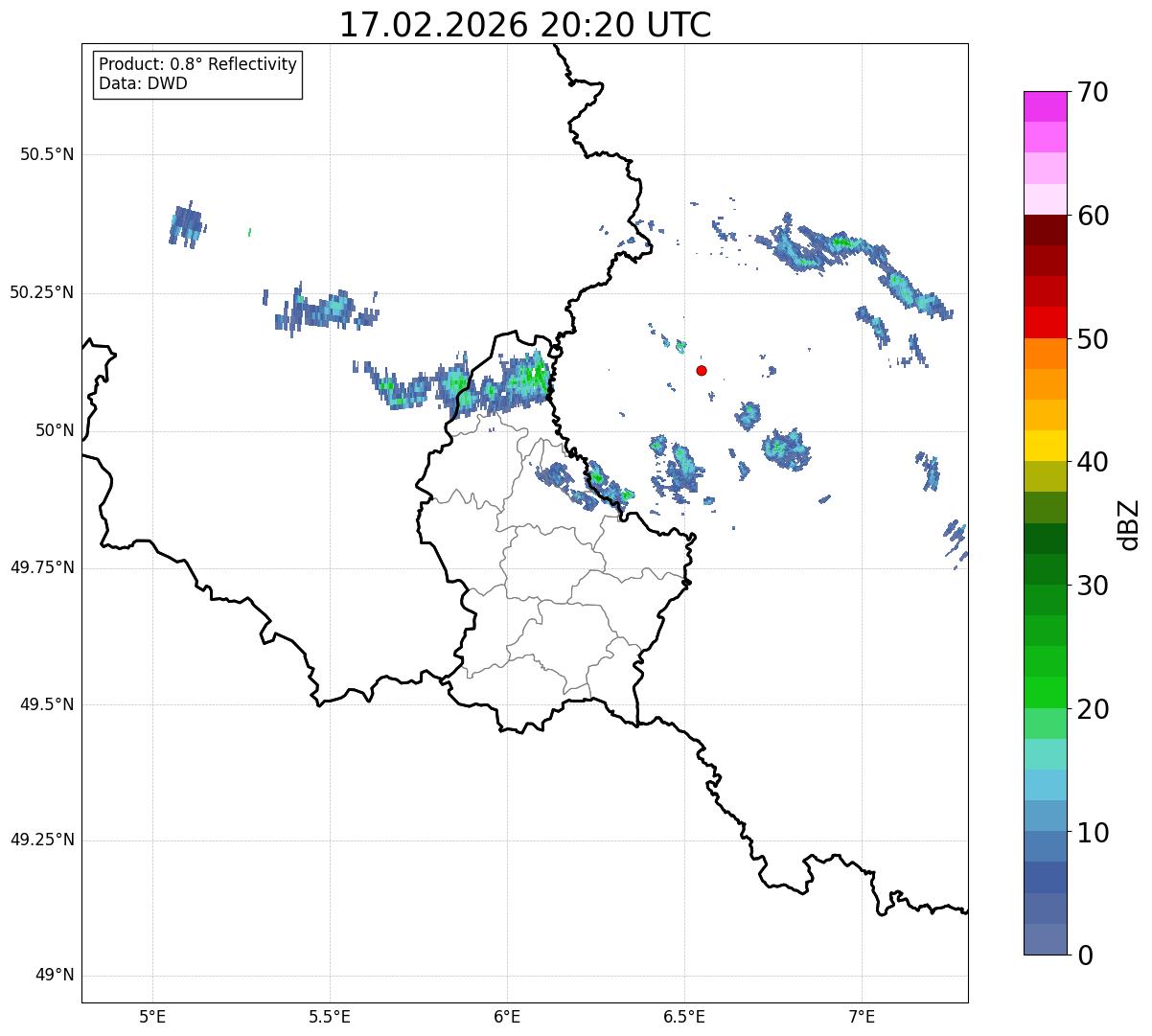The width and height of the screenshot is (1152, 1036).
Task: Pick the bright red colorbar swatch just below 55 dBZ
Action: click(1045, 322)
